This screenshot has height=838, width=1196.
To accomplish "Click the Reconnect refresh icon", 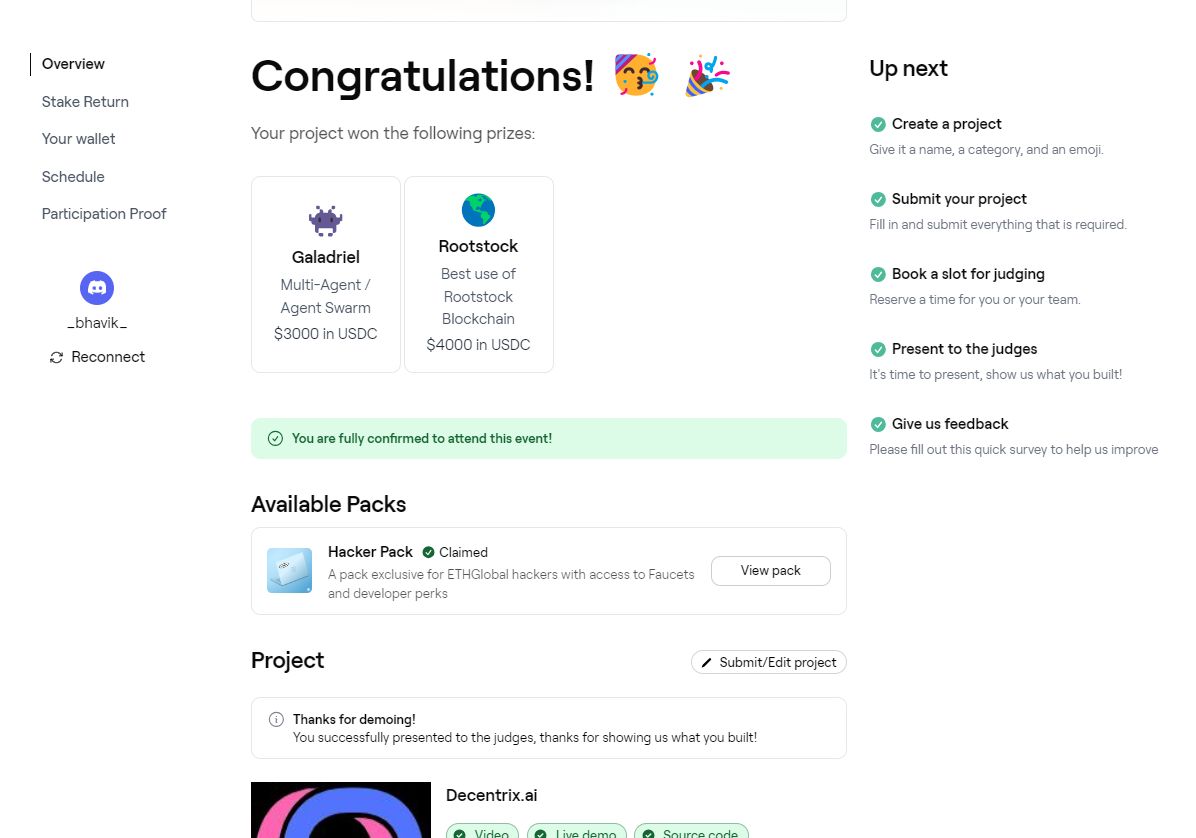I will 56,358.
